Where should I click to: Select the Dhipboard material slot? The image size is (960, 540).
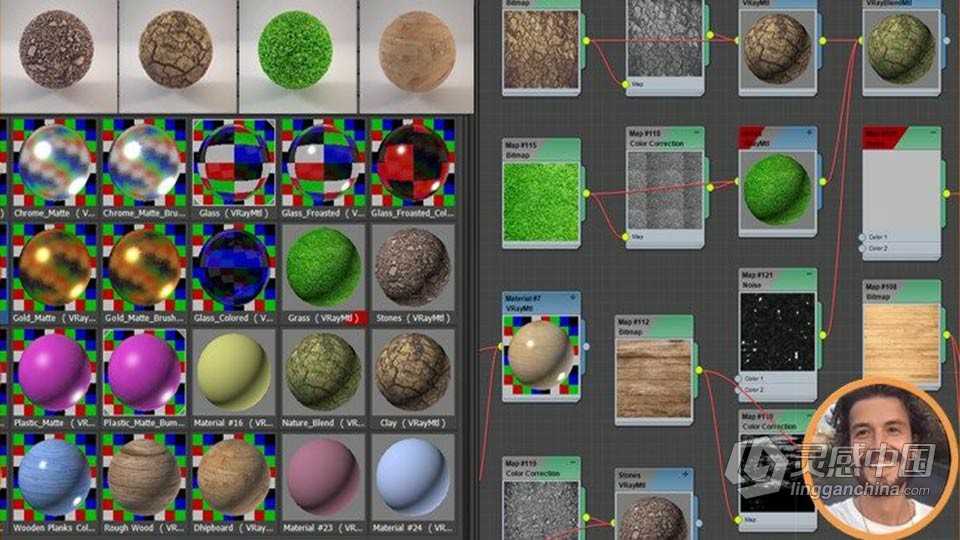233,484
